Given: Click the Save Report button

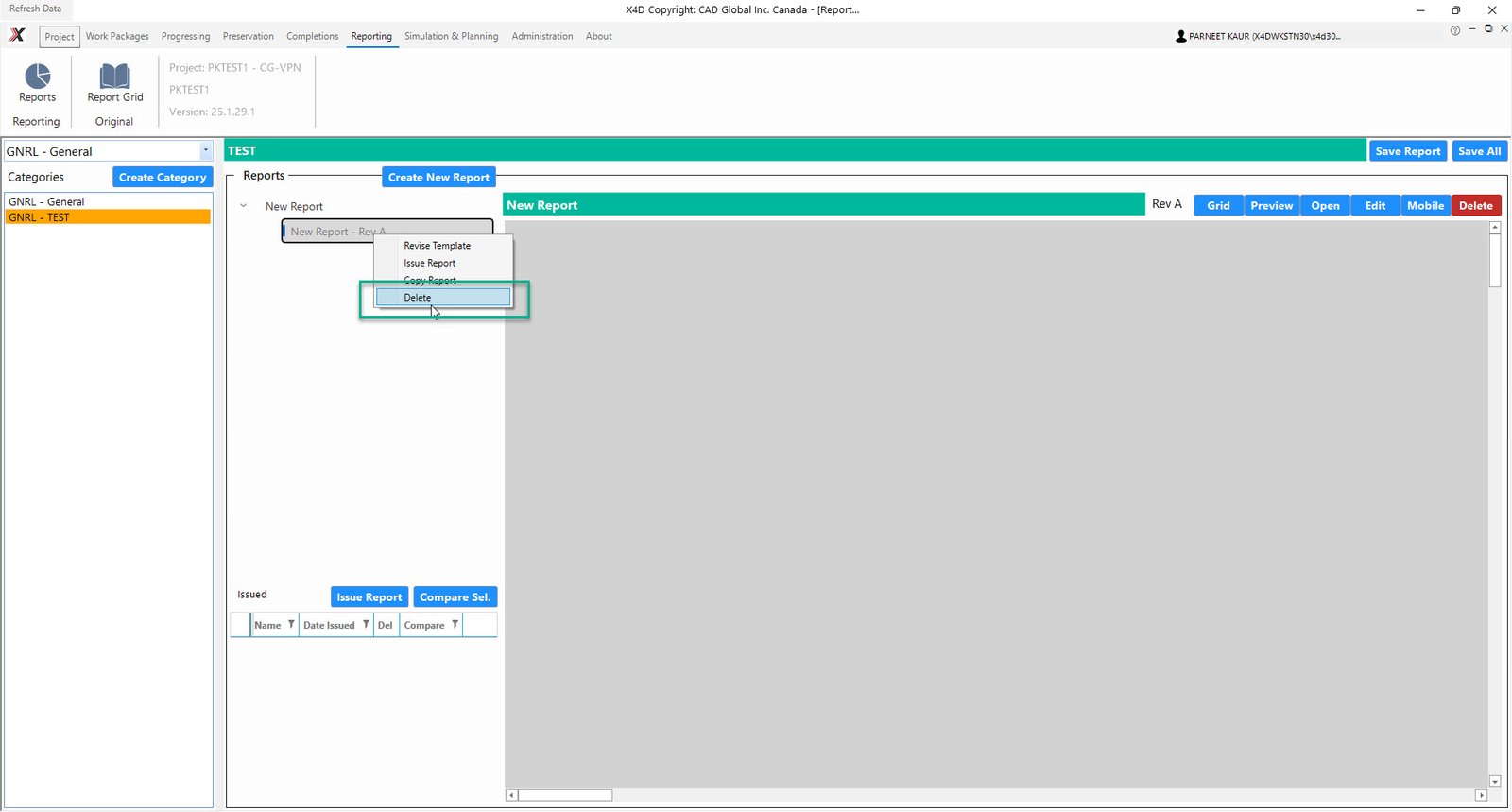Looking at the screenshot, I should pos(1407,151).
